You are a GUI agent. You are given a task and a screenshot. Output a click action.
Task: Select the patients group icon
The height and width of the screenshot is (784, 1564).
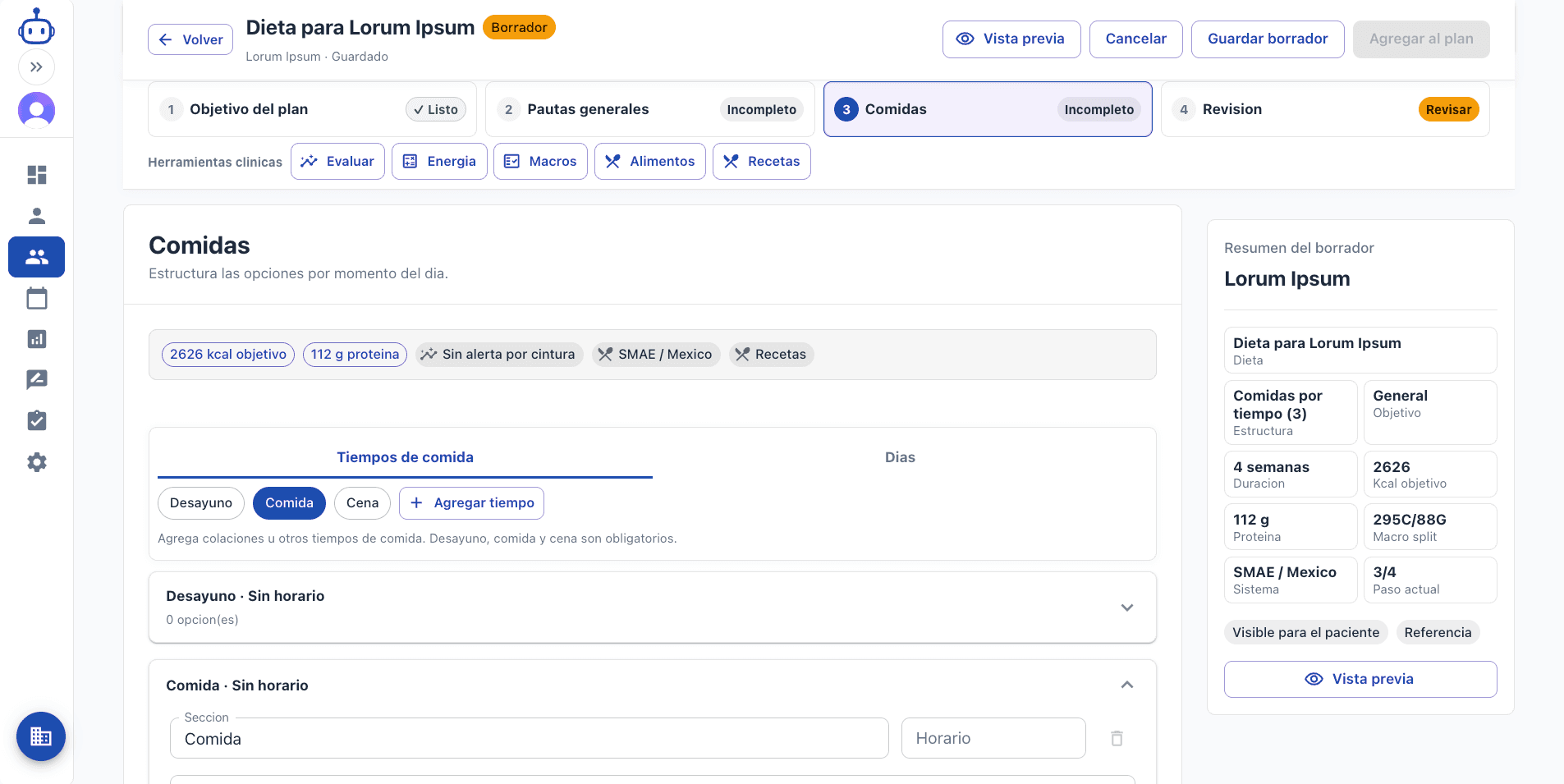click(37, 257)
